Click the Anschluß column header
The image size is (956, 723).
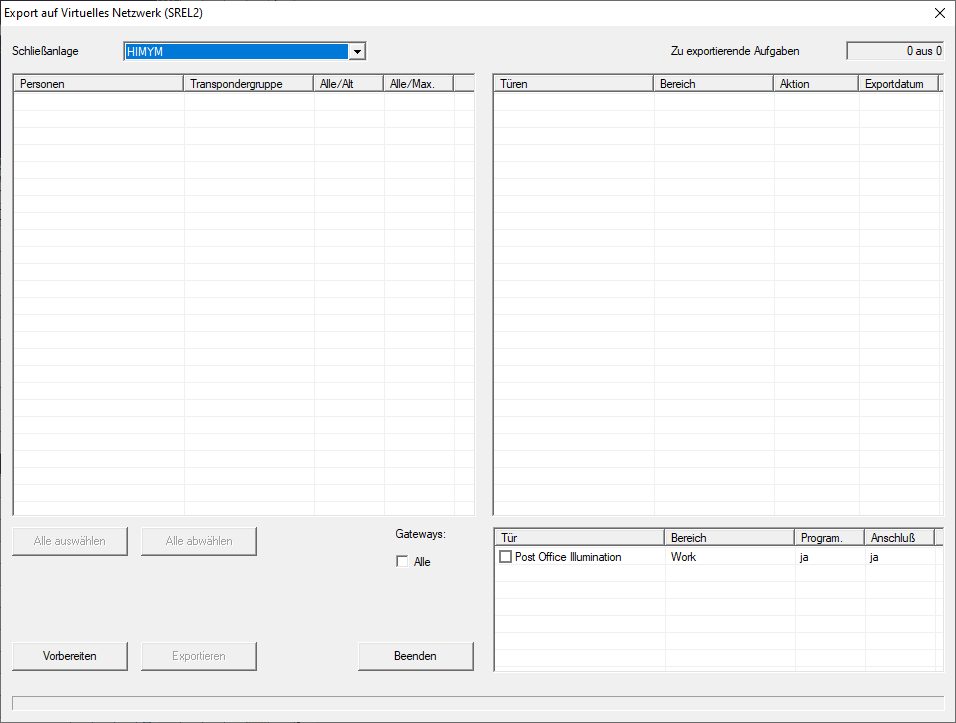[898, 538]
